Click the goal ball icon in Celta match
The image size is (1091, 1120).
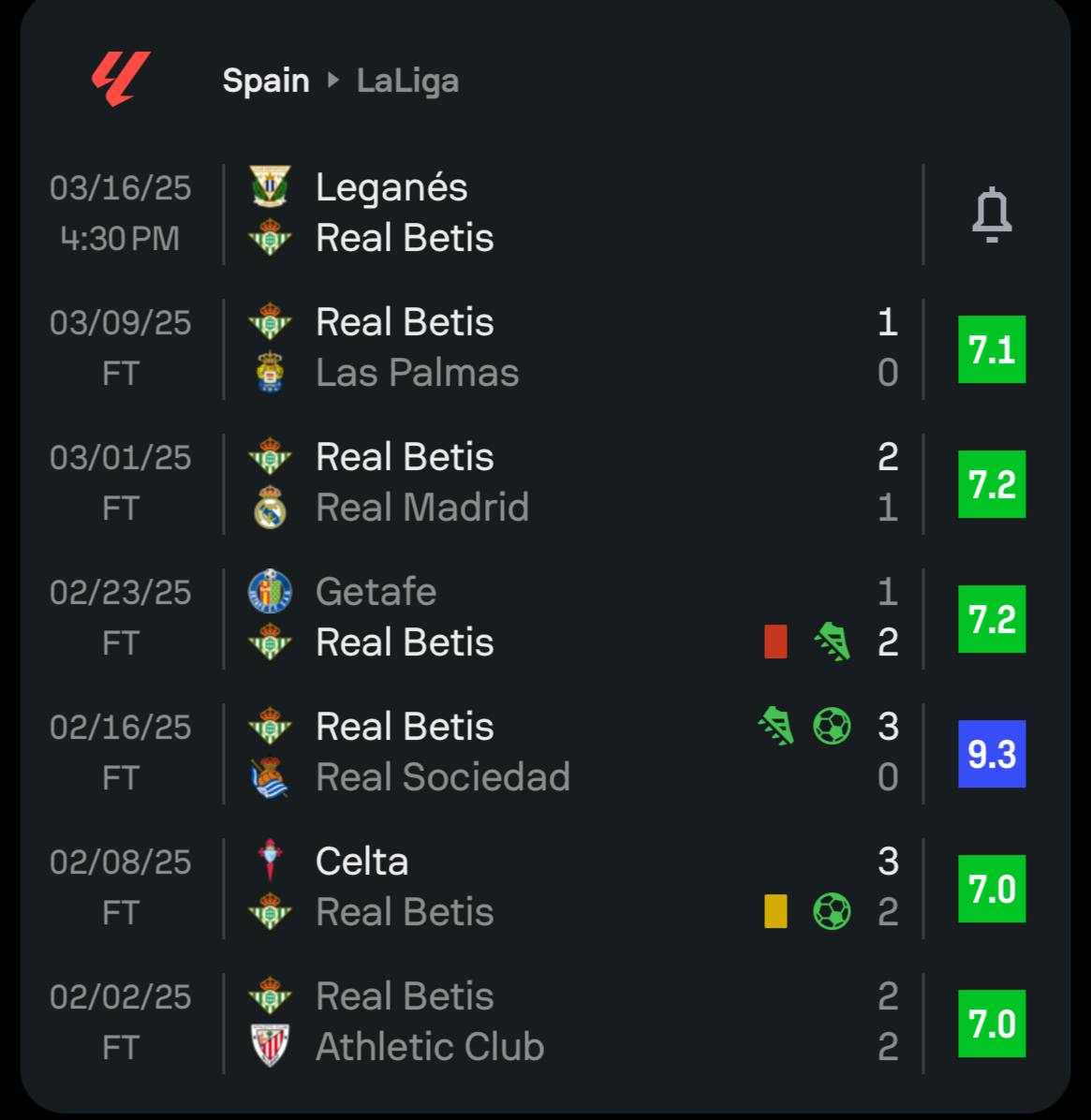click(832, 912)
